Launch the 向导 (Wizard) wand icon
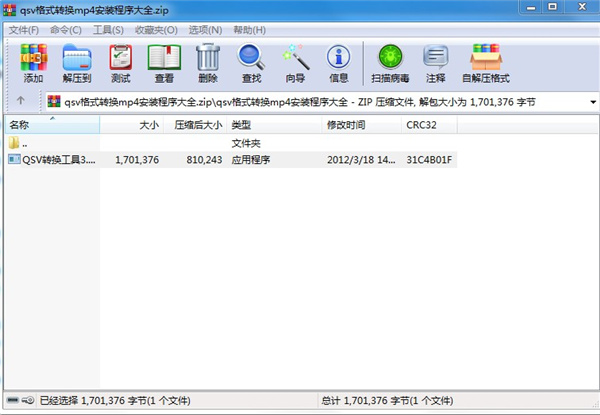 tap(295, 62)
